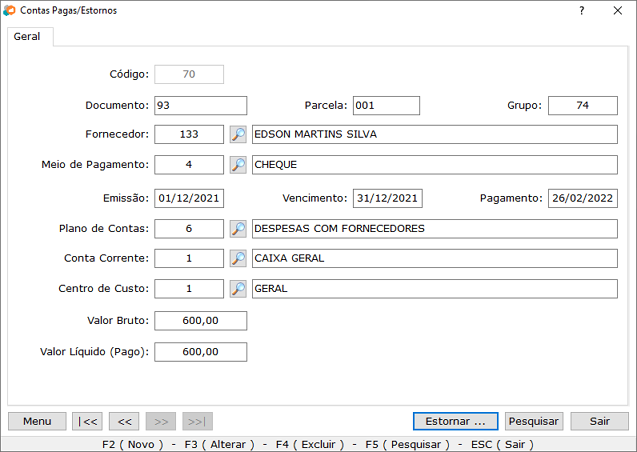
Task: Exit using the Sair button
Action: coord(599,421)
